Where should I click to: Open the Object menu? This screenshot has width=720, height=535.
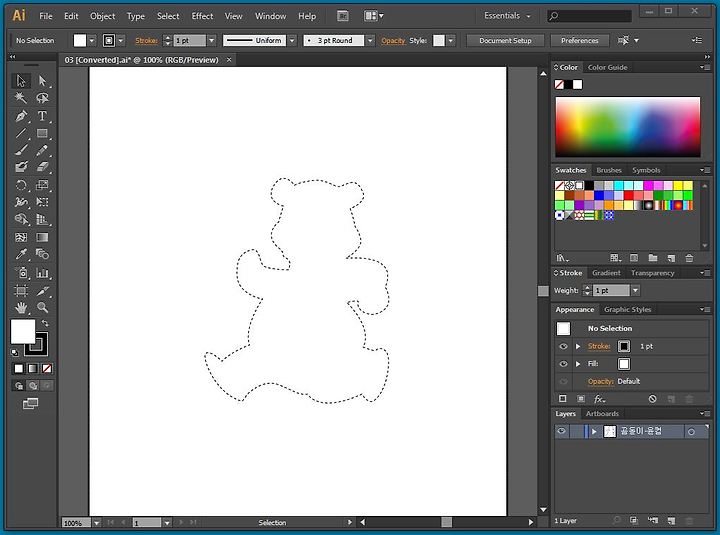pyautogui.click(x=102, y=16)
